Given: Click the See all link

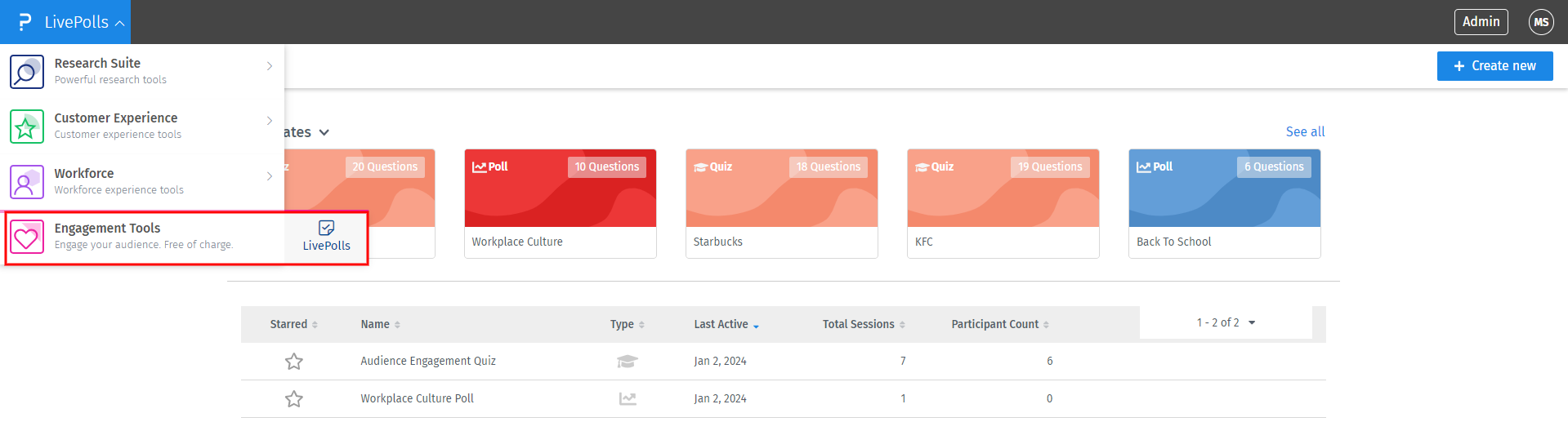Looking at the screenshot, I should pos(1305,131).
